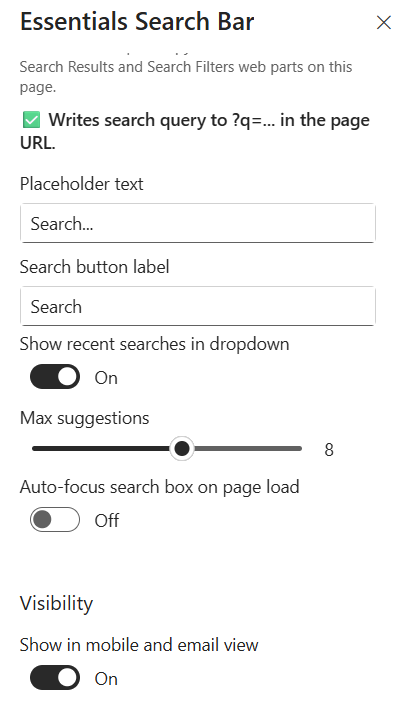Click the Search button label caption

(x=95, y=267)
